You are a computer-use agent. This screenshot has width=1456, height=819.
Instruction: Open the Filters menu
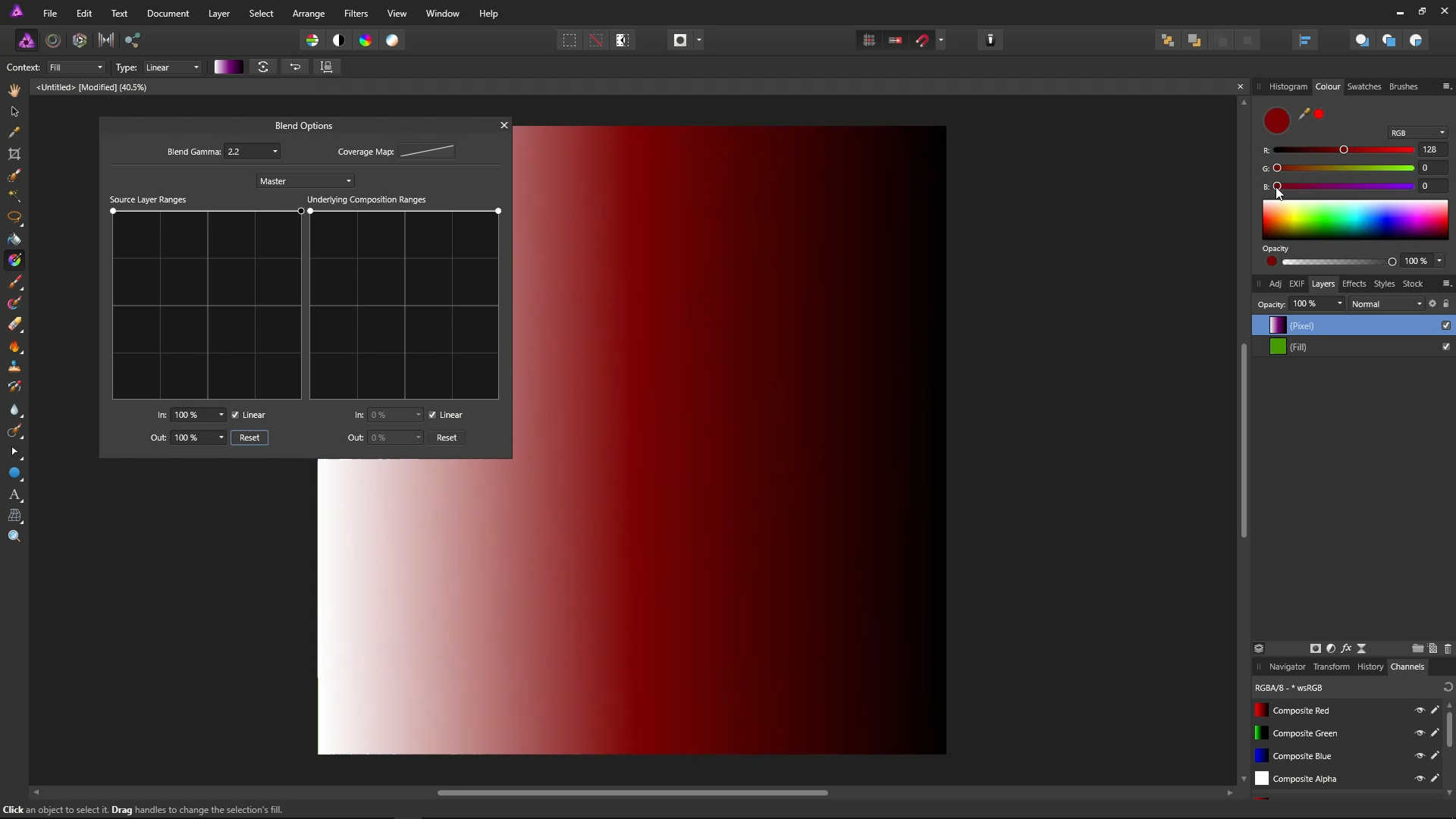(356, 14)
